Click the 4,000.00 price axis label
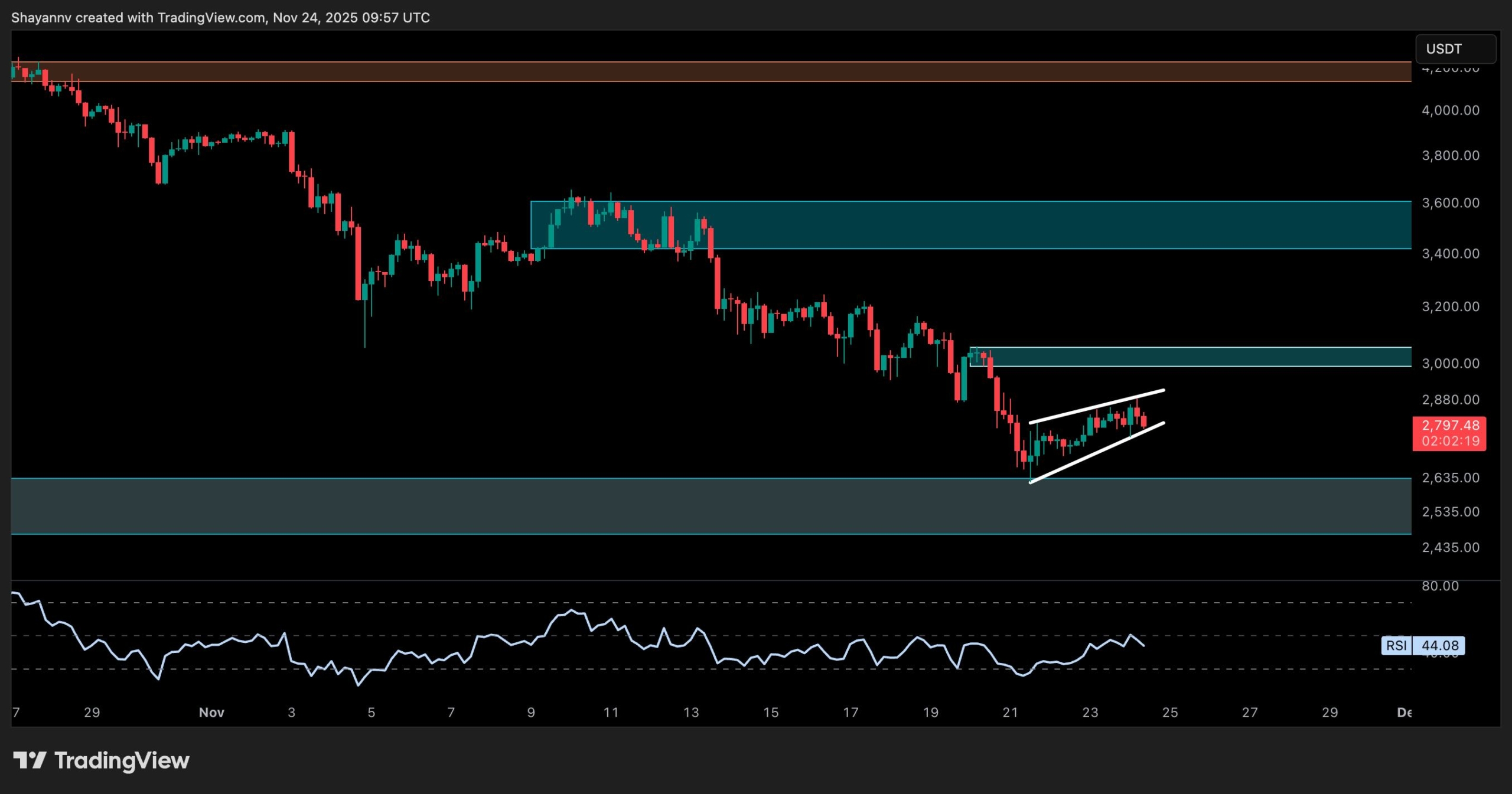 click(1450, 110)
